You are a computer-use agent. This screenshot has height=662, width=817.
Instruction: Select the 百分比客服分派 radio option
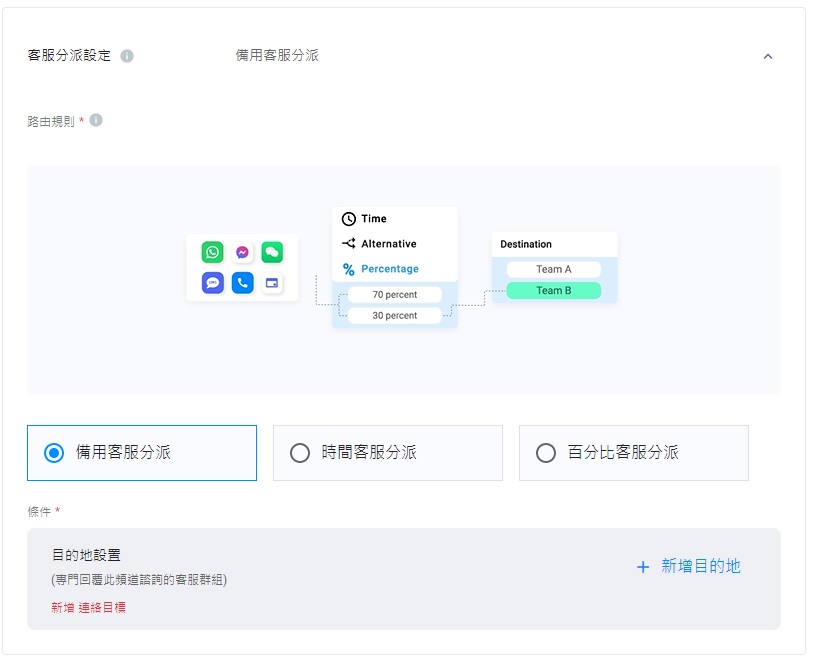tap(634, 453)
